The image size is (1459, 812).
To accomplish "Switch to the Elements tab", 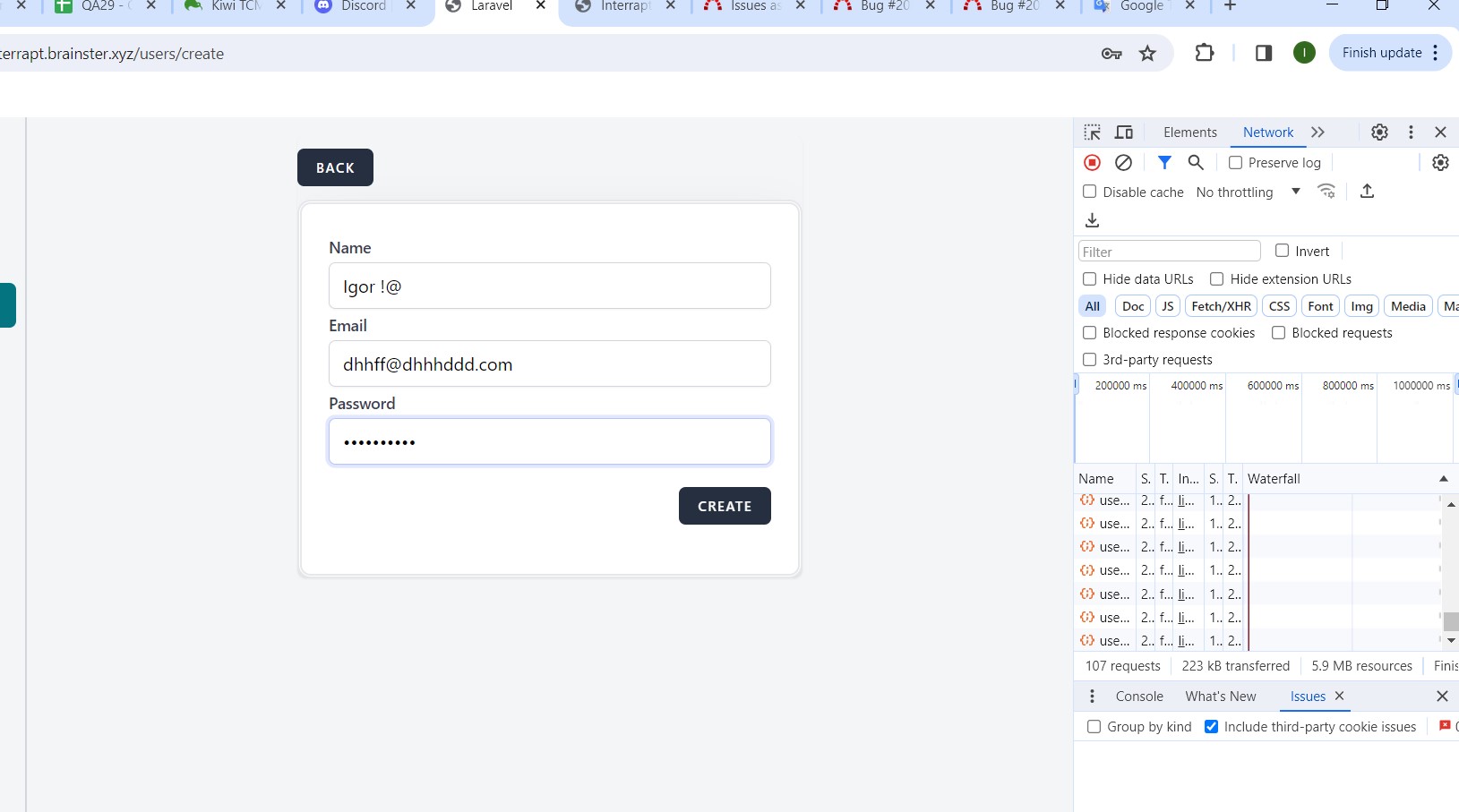I will click(x=1189, y=132).
